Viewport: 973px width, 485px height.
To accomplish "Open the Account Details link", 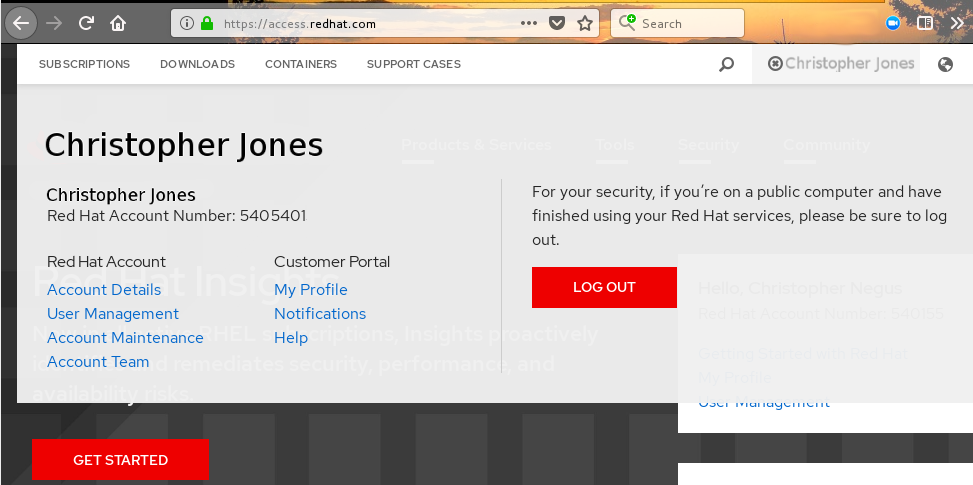I will click(x=104, y=290).
